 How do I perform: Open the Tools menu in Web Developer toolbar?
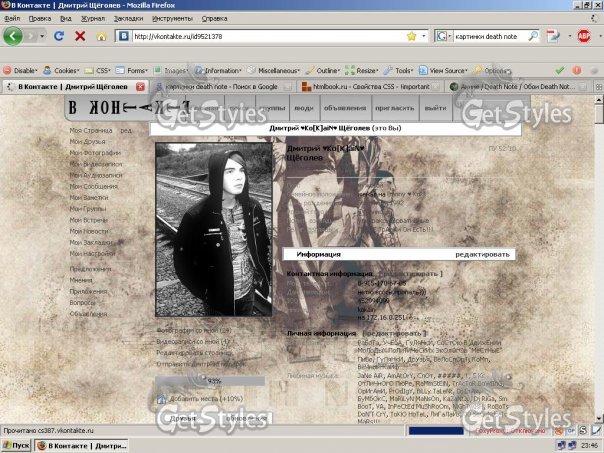click(398, 70)
